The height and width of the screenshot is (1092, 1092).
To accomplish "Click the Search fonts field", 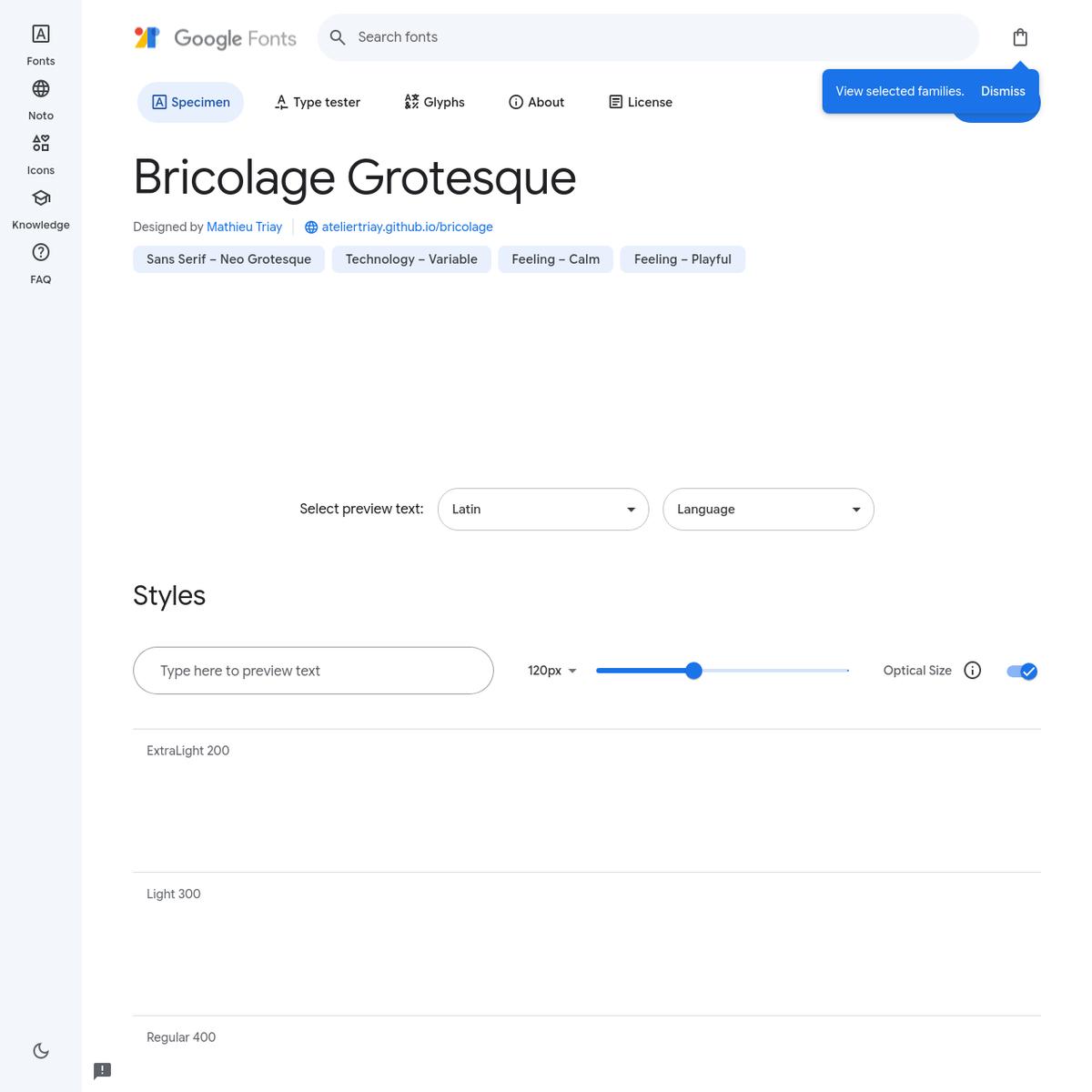I will pos(646,37).
